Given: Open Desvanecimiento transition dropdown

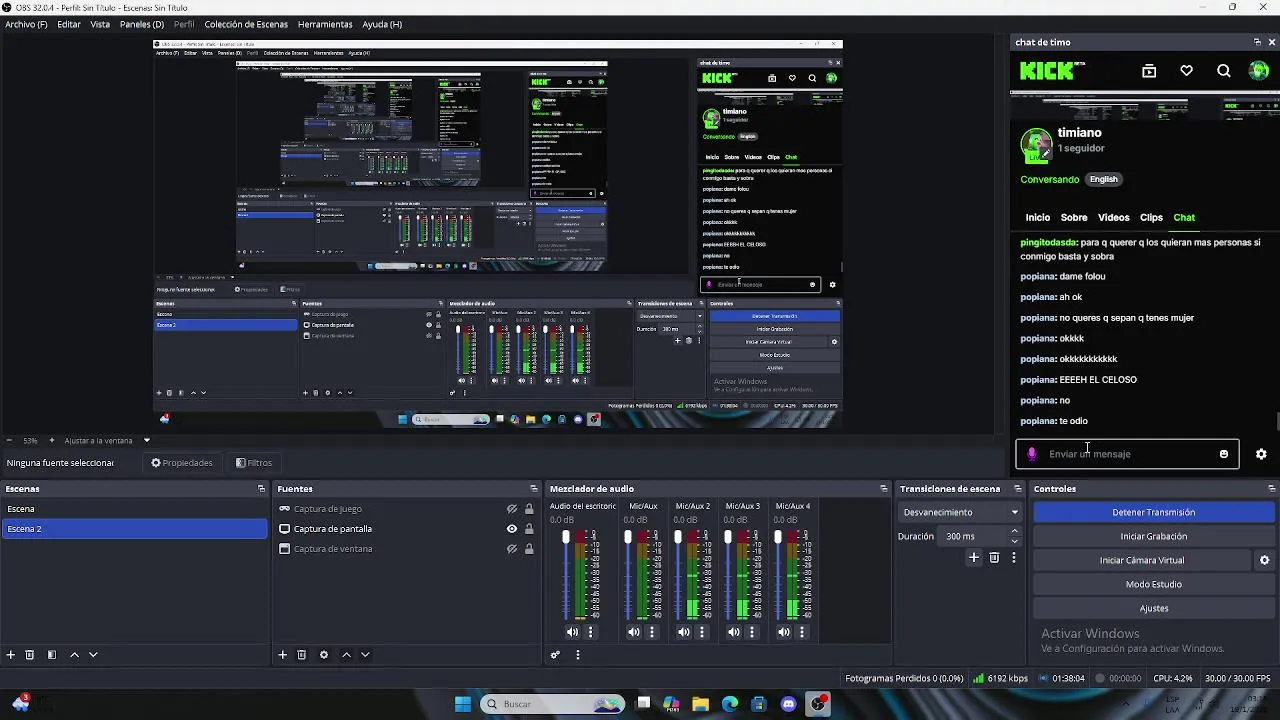Looking at the screenshot, I should pos(959,512).
